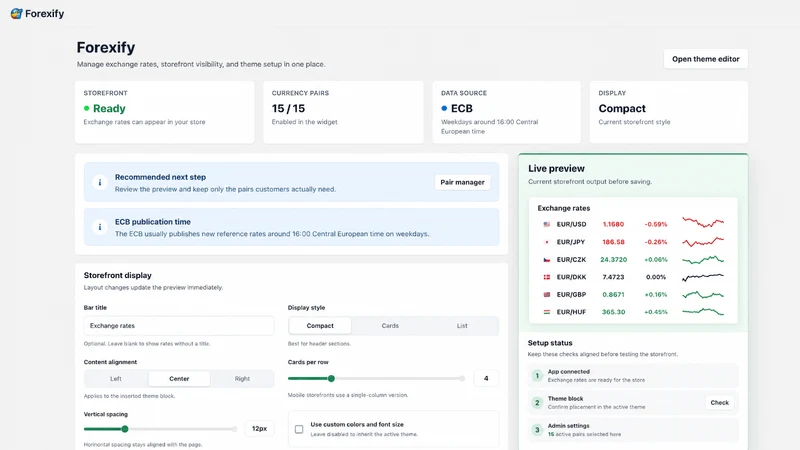
Task: Click the EUR/DKK rate 7.4723
Action: [613, 277]
